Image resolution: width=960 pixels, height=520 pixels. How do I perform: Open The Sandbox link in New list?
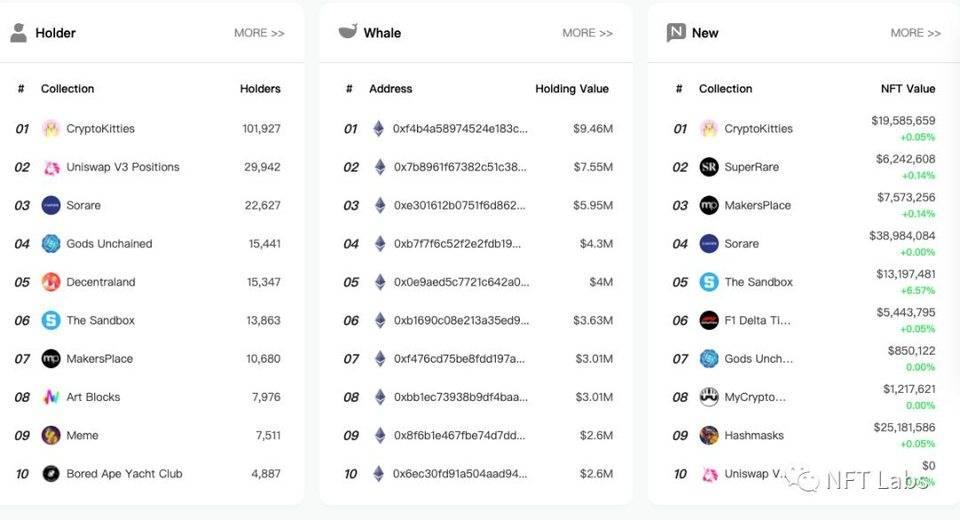758,282
